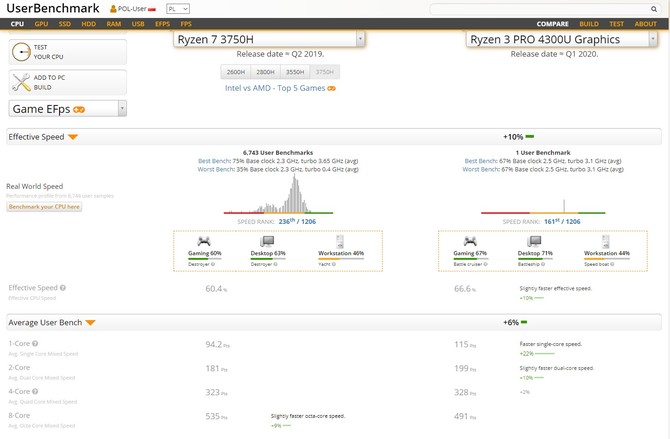Open the Game EFps dropdown
This screenshot has width=670, height=439.
click(x=68, y=109)
